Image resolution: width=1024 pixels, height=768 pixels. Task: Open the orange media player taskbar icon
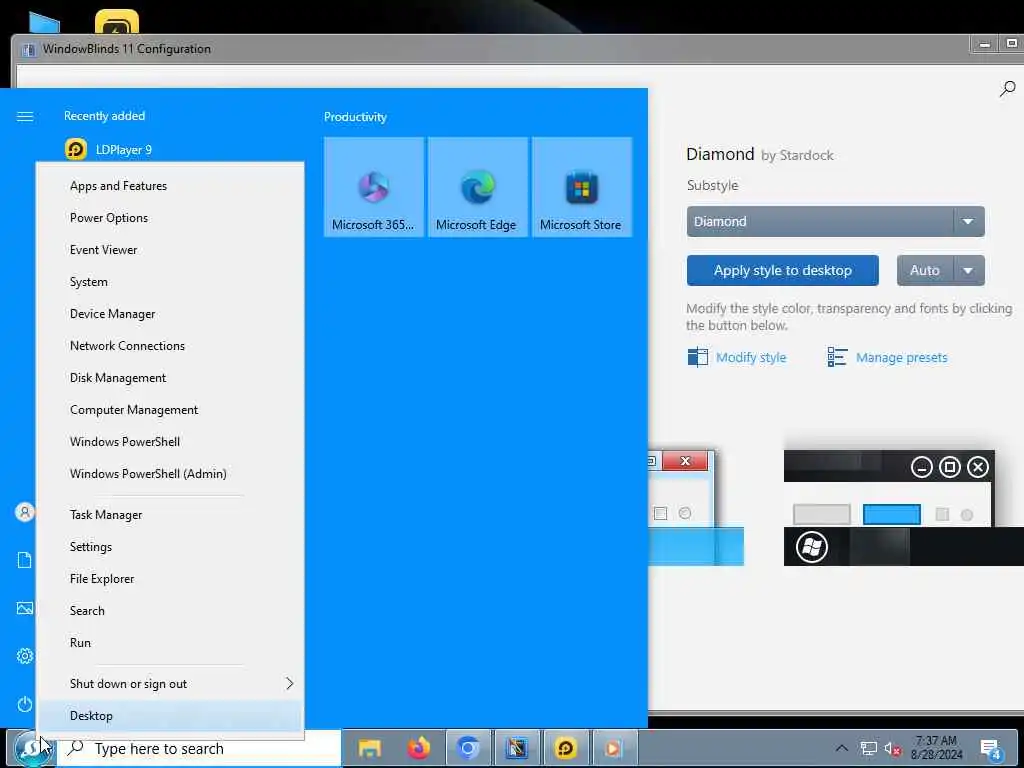pyautogui.click(x=614, y=748)
